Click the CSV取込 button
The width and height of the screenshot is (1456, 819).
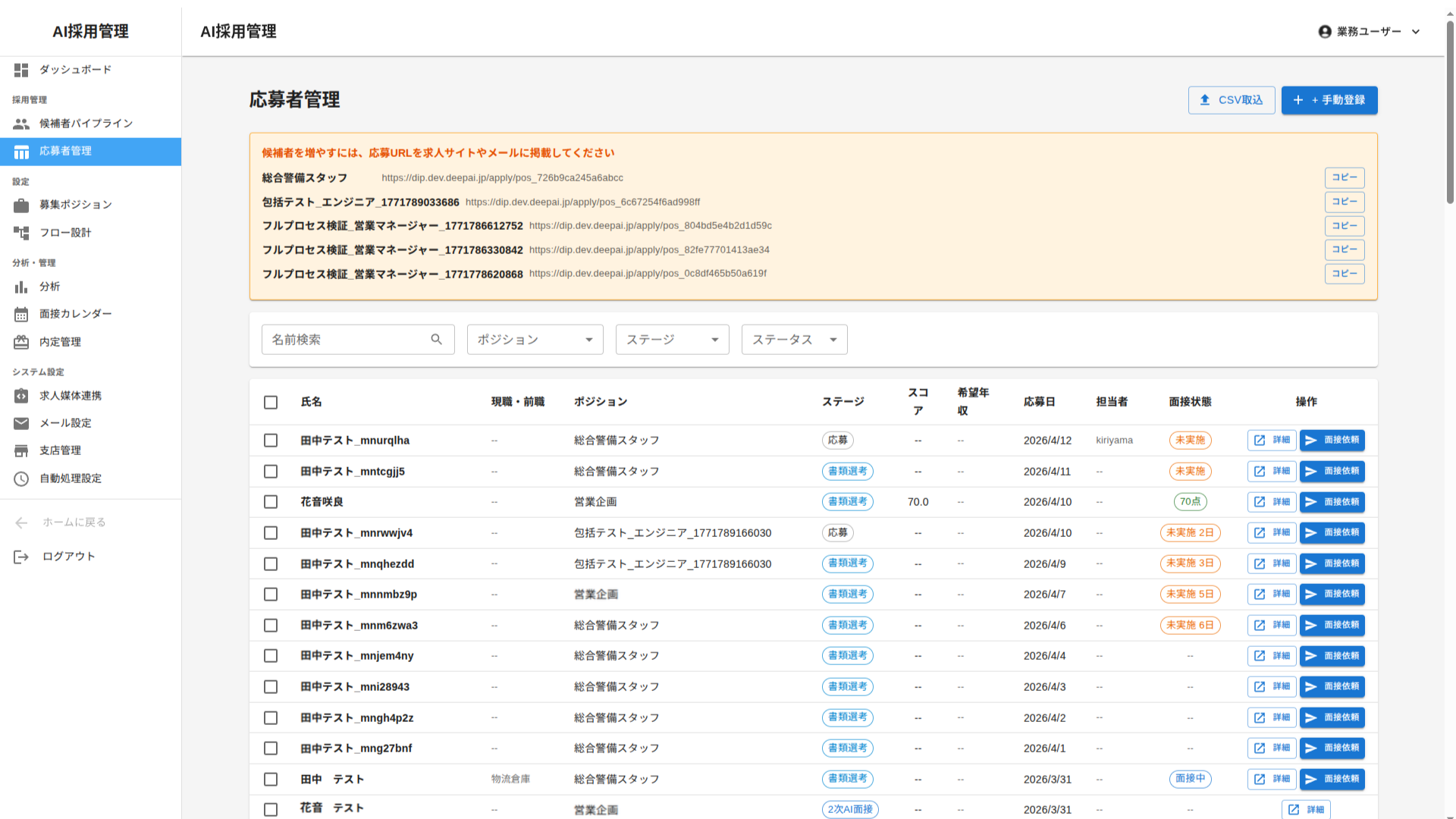pyautogui.click(x=1232, y=100)
